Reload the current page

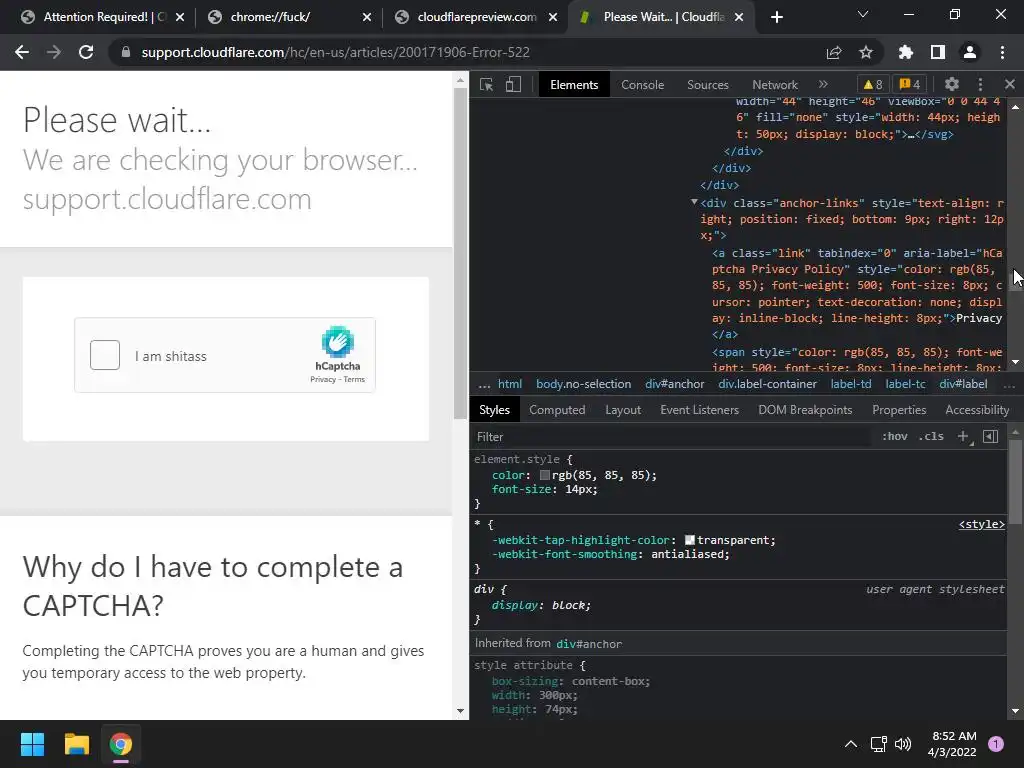click(86, 52)
